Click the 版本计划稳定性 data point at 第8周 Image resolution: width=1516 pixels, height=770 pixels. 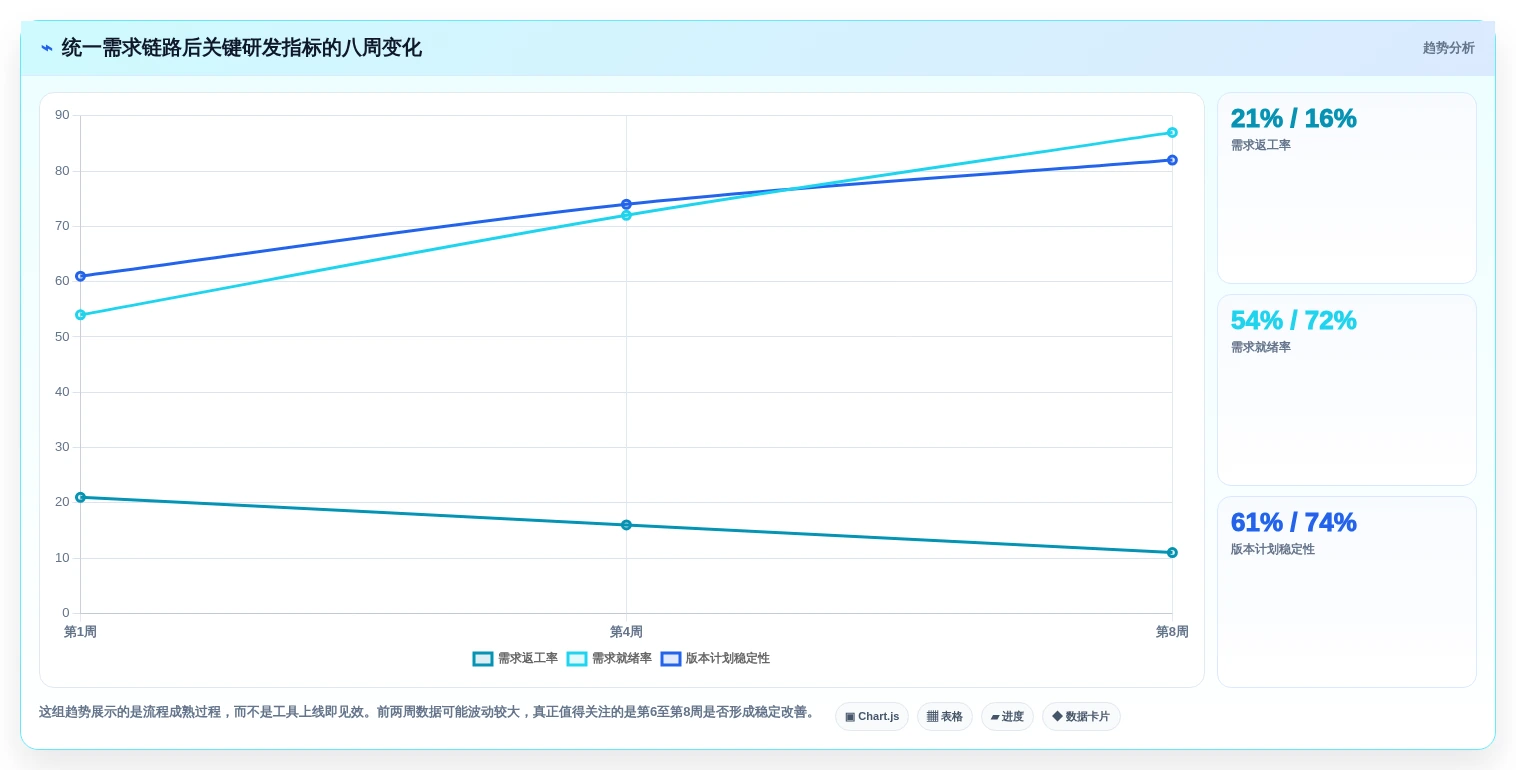1172,160
